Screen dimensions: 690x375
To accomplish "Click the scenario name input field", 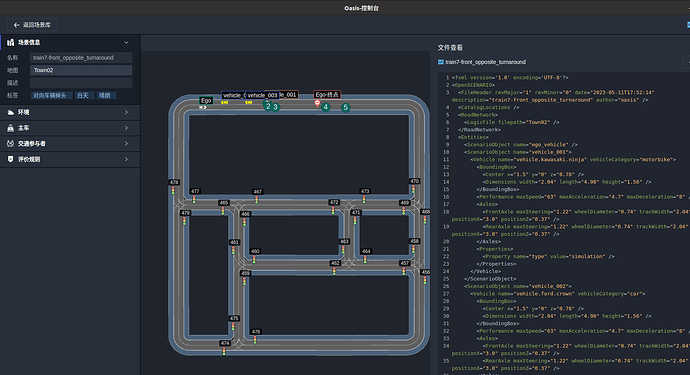I will 81,58.
